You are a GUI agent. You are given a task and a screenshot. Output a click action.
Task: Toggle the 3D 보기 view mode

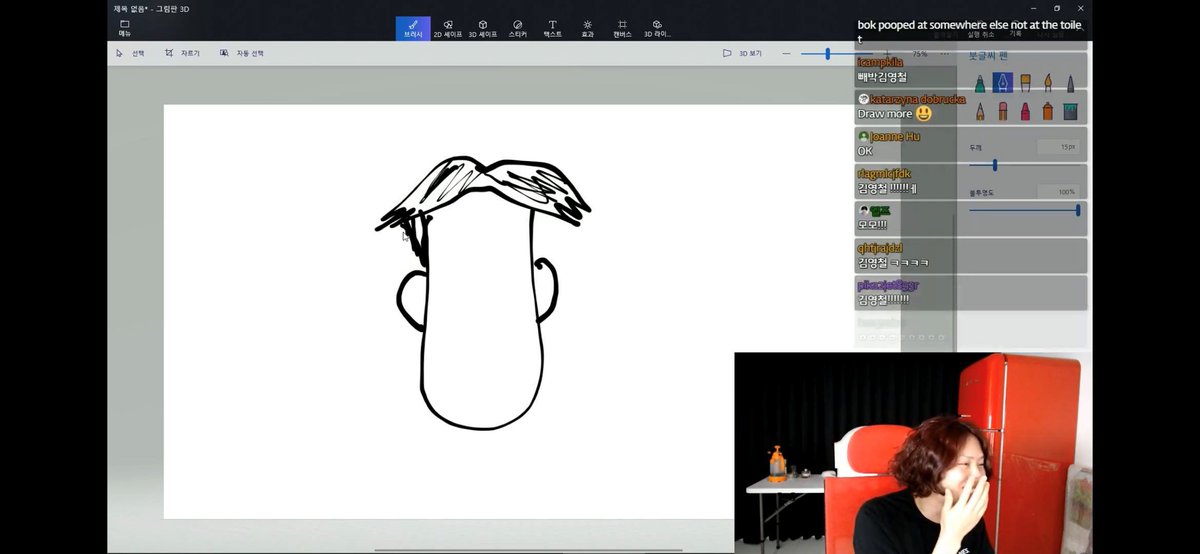(742, 53)
